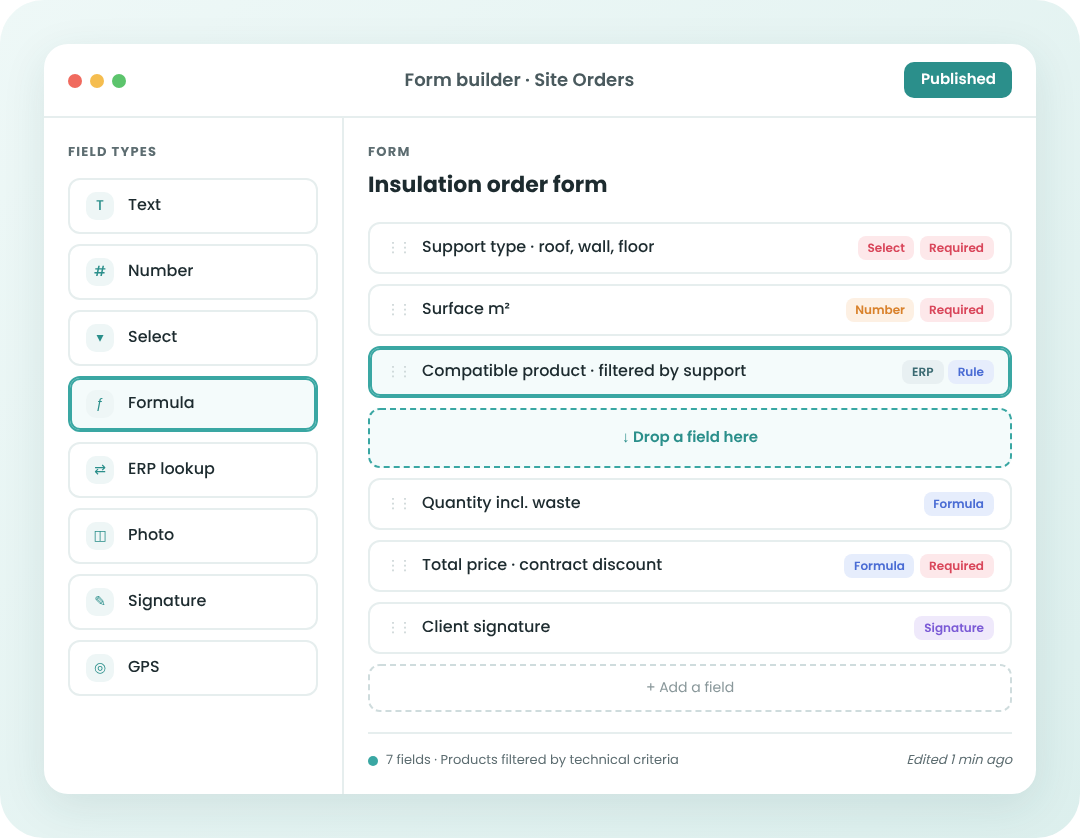Click ERP badge on Compatible product row
1080x838 pixels.
click(922, 372)
